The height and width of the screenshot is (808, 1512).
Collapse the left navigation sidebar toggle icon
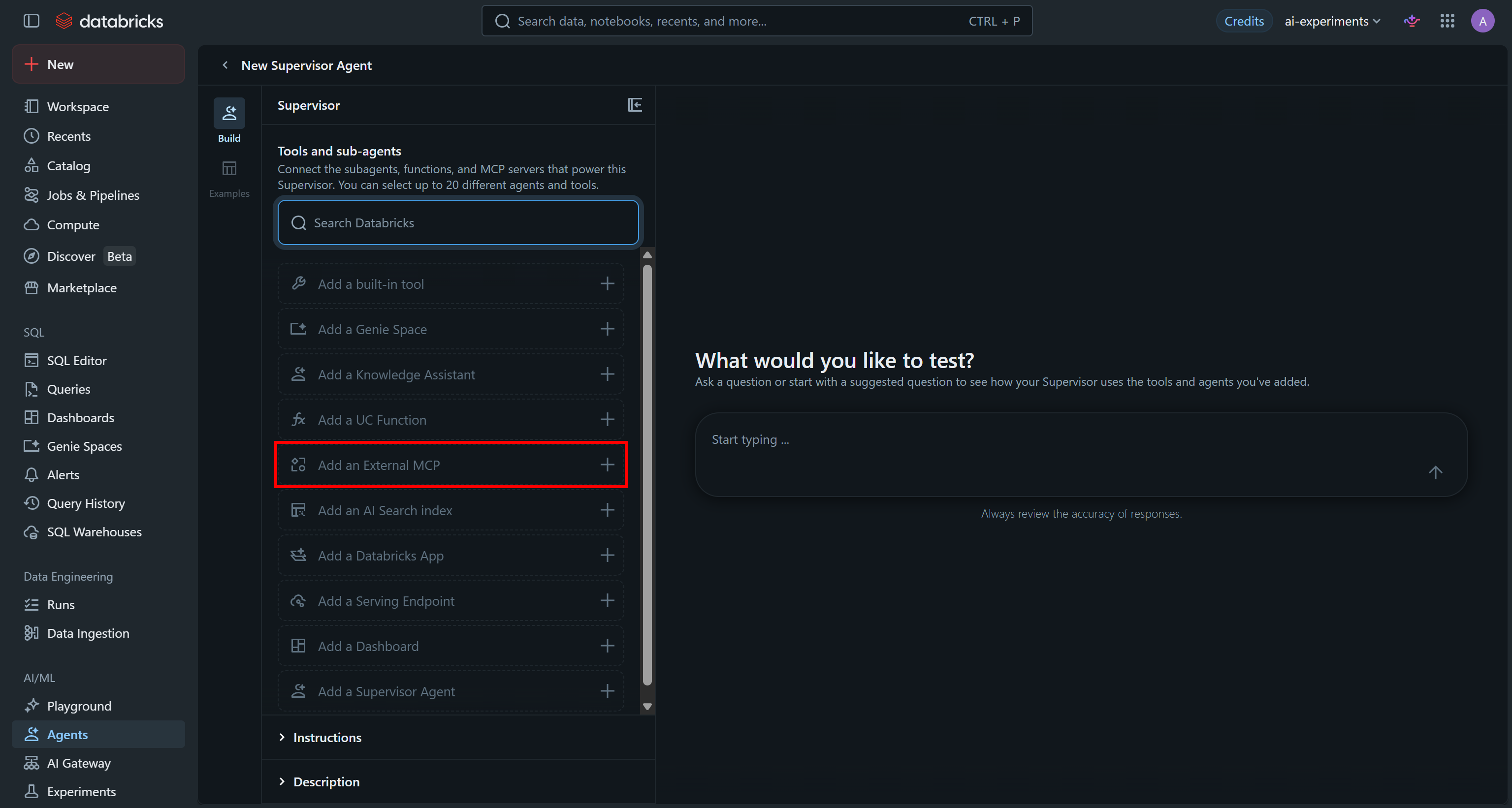coord(31,21)
